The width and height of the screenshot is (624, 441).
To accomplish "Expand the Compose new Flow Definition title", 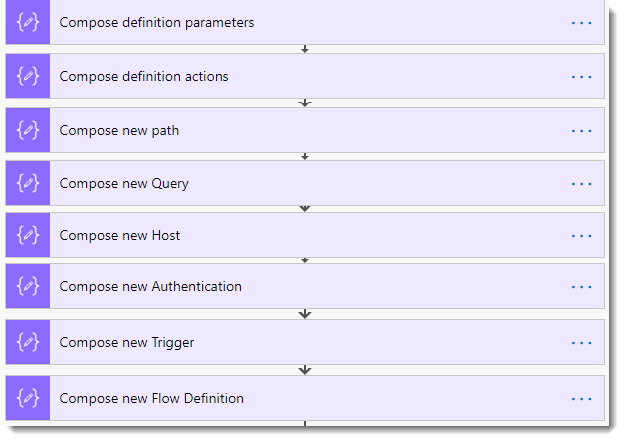I will coord(151,398).
